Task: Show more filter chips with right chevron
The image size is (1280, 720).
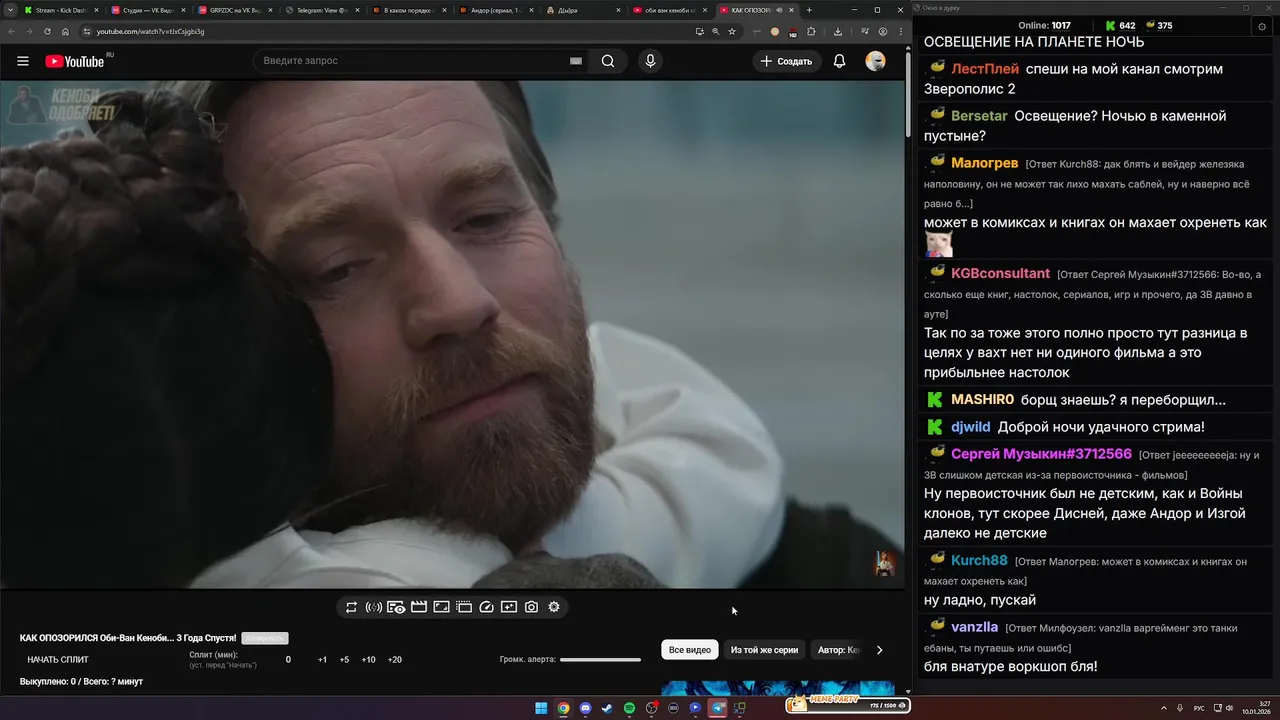Action: pyautogui.click(x=879, y=650)
